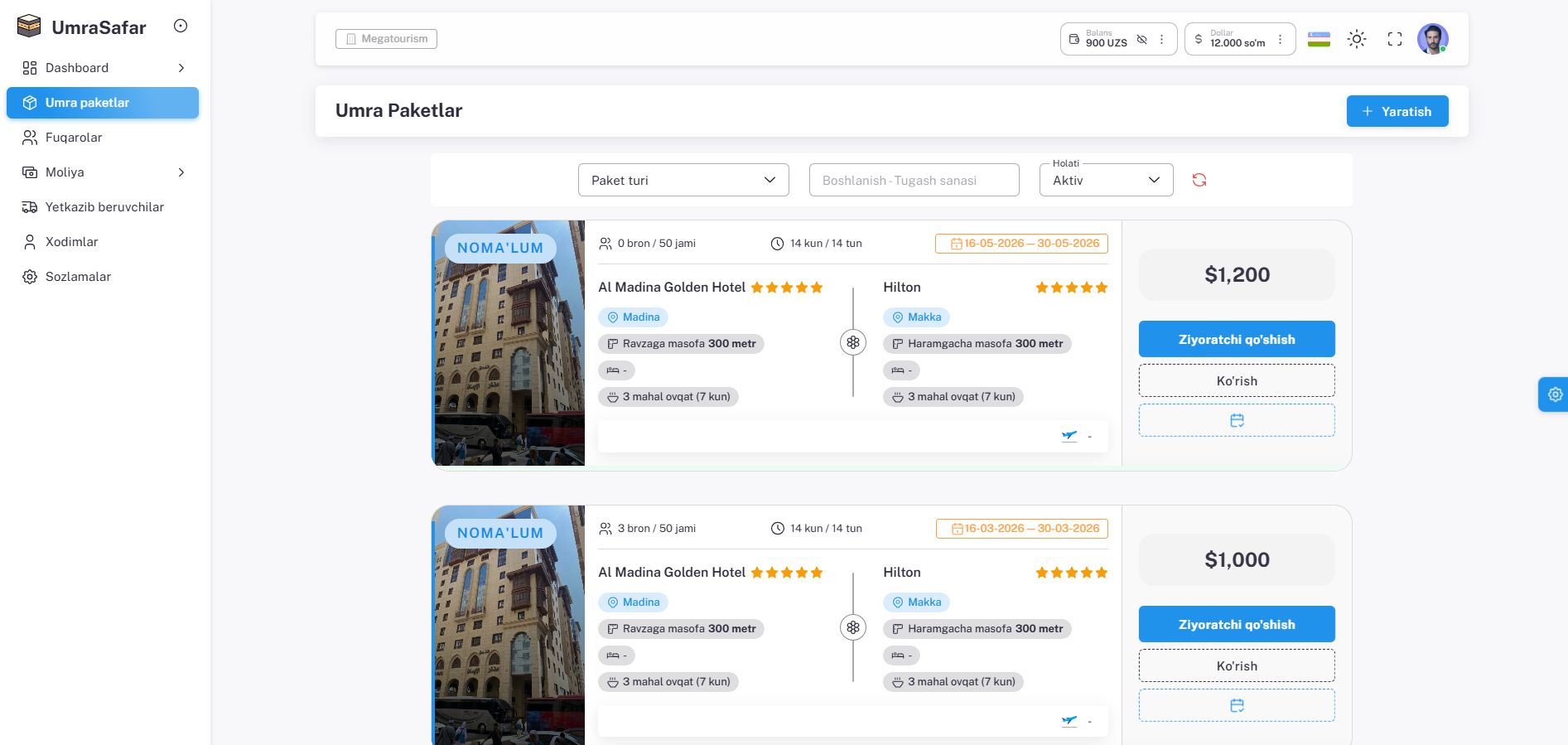1568x745 pixels.
Task: Click Ziyoratchi qo'shish for $1,000 package
Action: tap(1237, 624)
